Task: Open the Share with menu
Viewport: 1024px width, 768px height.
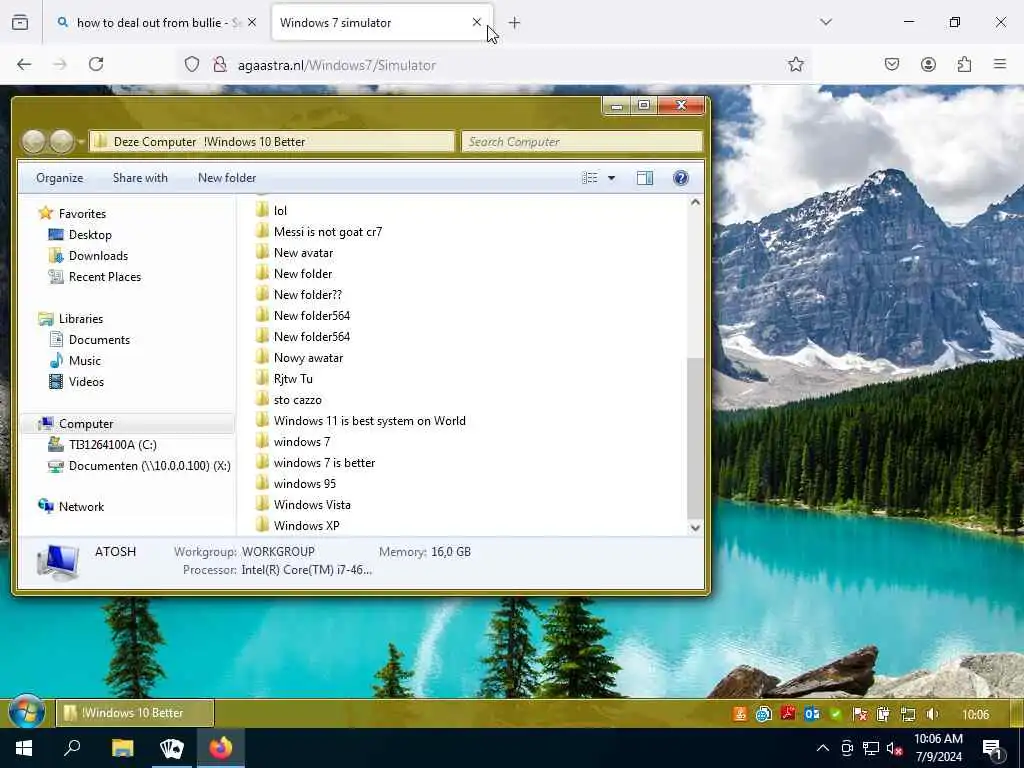Action: pos(140,178)
